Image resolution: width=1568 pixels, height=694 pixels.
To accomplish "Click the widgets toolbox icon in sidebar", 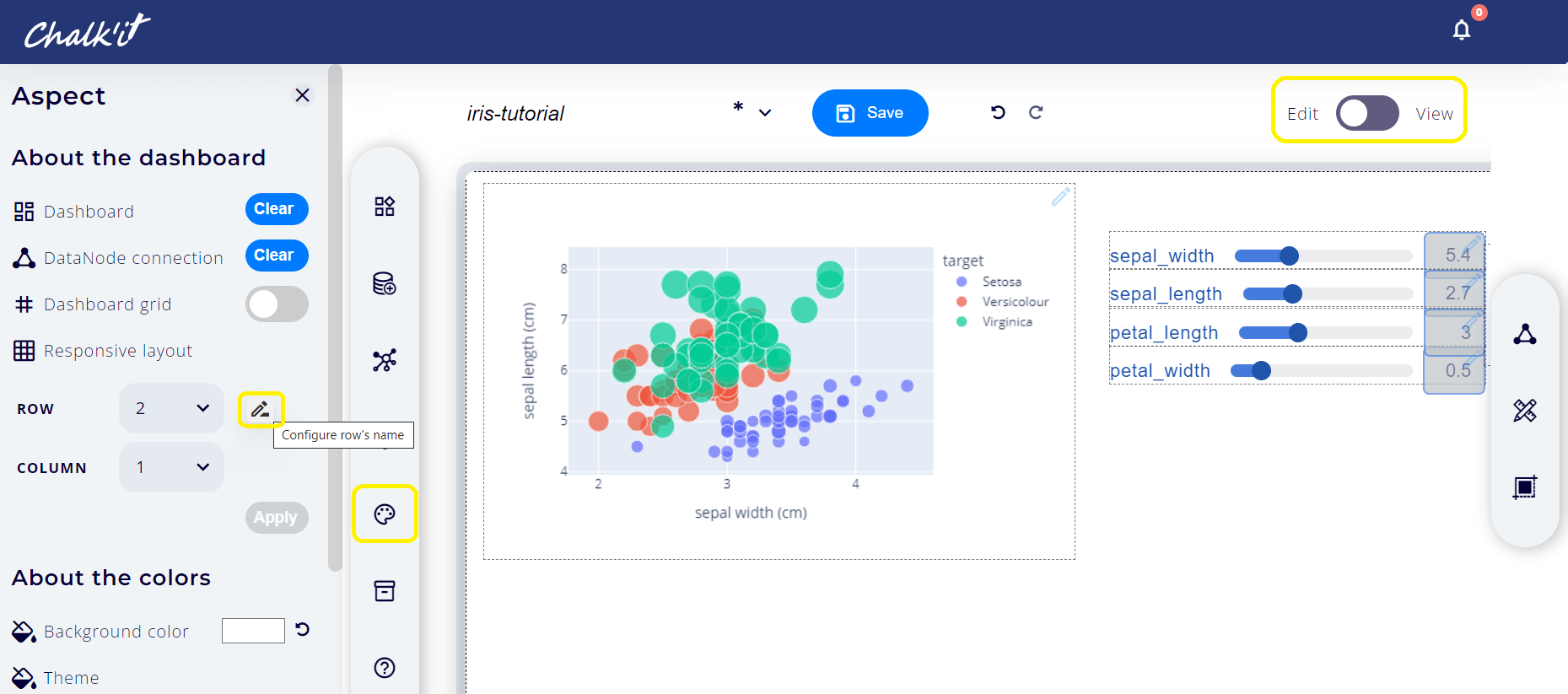I will click(x=385, y=207).
